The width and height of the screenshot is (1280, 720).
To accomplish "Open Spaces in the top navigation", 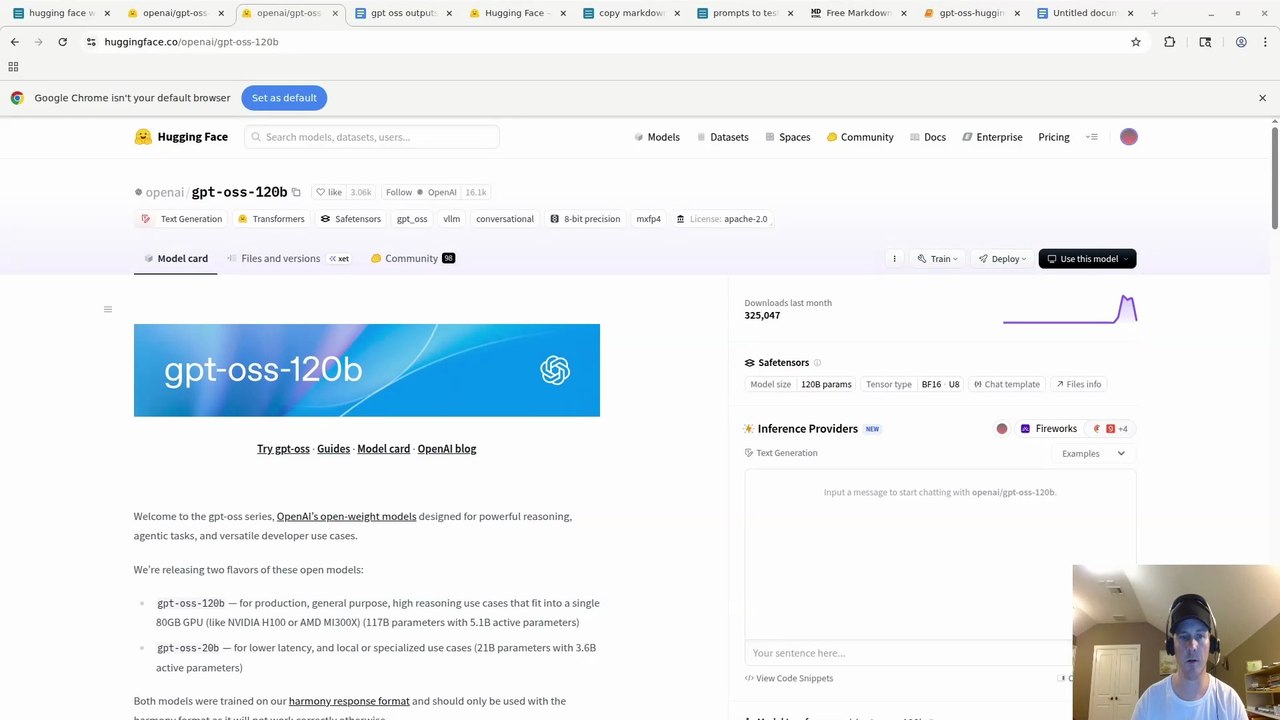I will coord(788,137).
